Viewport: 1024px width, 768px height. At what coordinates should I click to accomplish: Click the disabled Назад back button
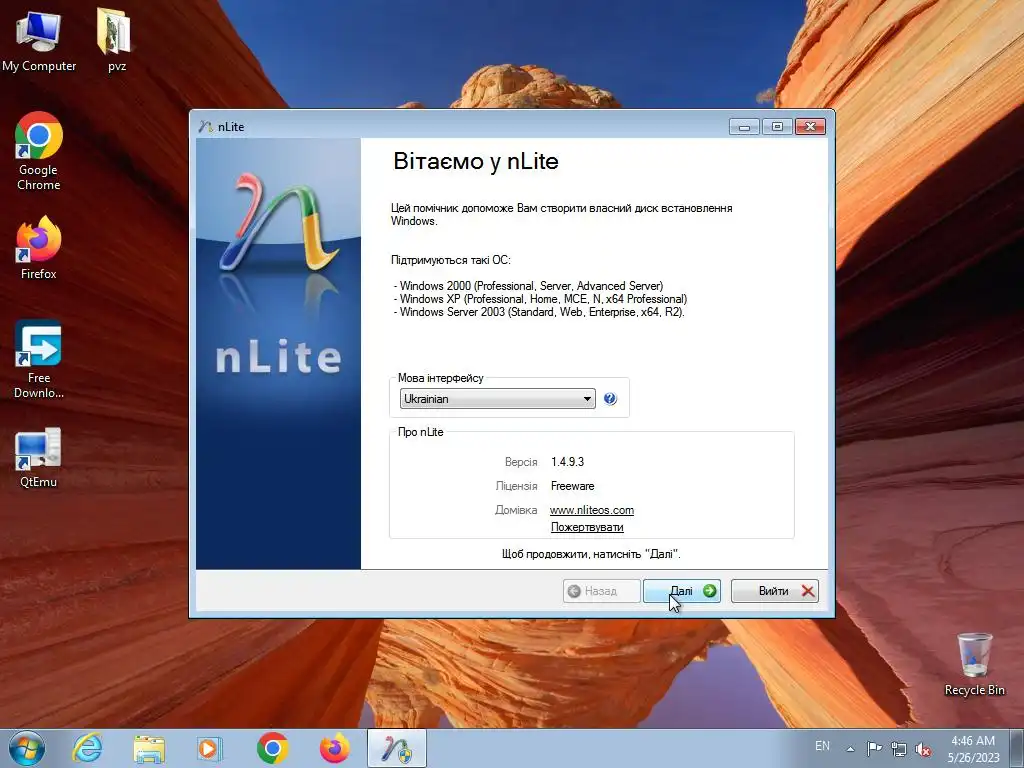point(601,591)
